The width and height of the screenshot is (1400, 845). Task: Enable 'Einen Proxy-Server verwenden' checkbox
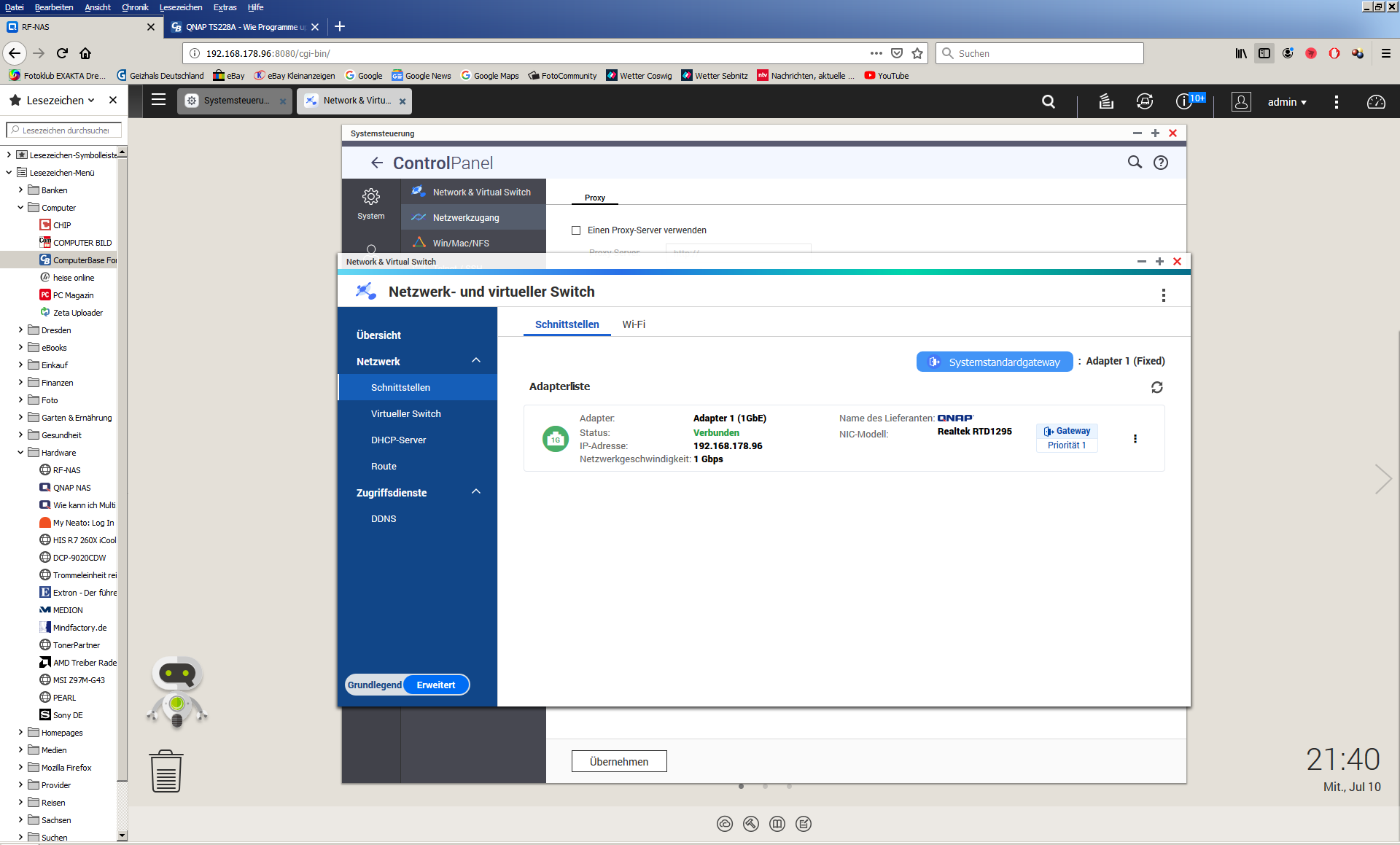tap(576, 230)
